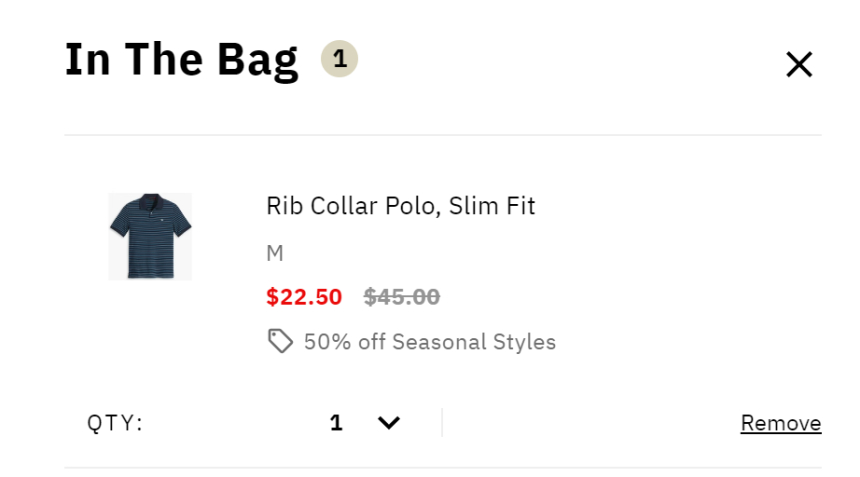Click the separator line below the QTY row
Viewport: 860px width, 477px height.
pyautogui.click(x=442, y=467)
